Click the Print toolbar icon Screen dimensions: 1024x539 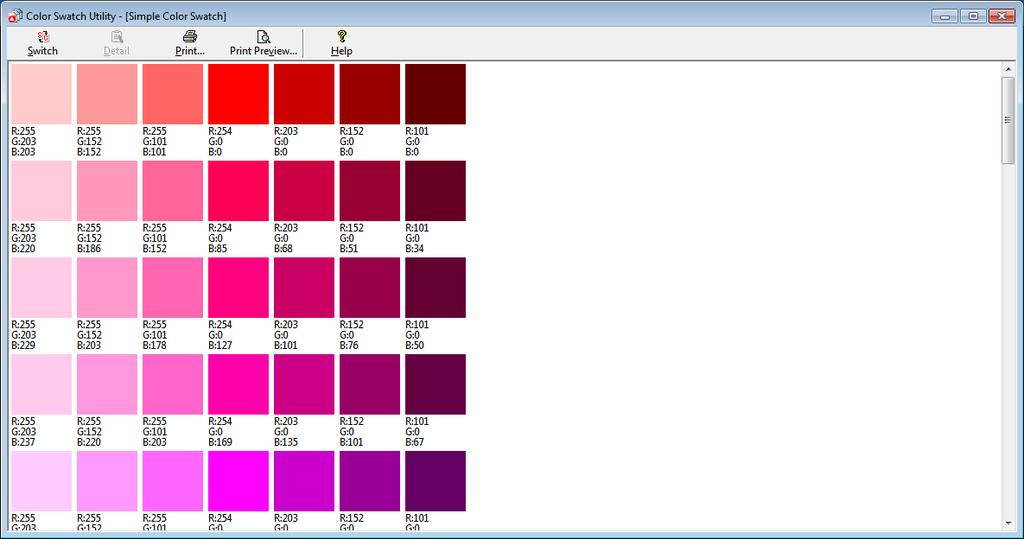(x=189, y=43)
